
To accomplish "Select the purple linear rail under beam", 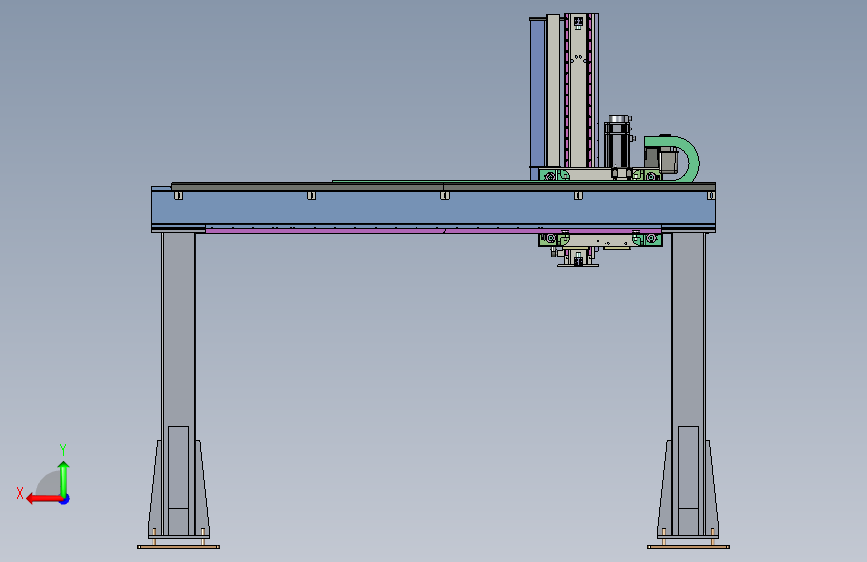I will pos(433,230).
